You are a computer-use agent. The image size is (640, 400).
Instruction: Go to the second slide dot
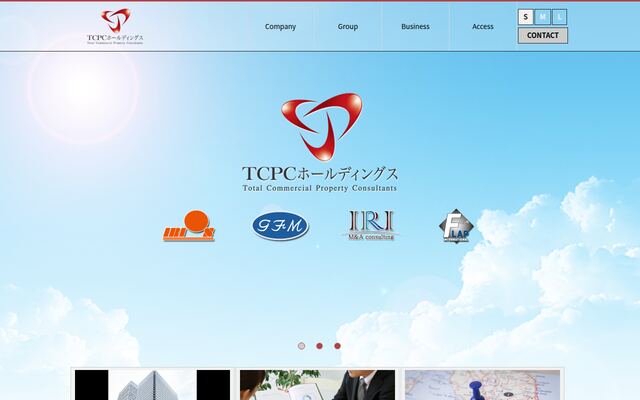(x=319, y=346)
